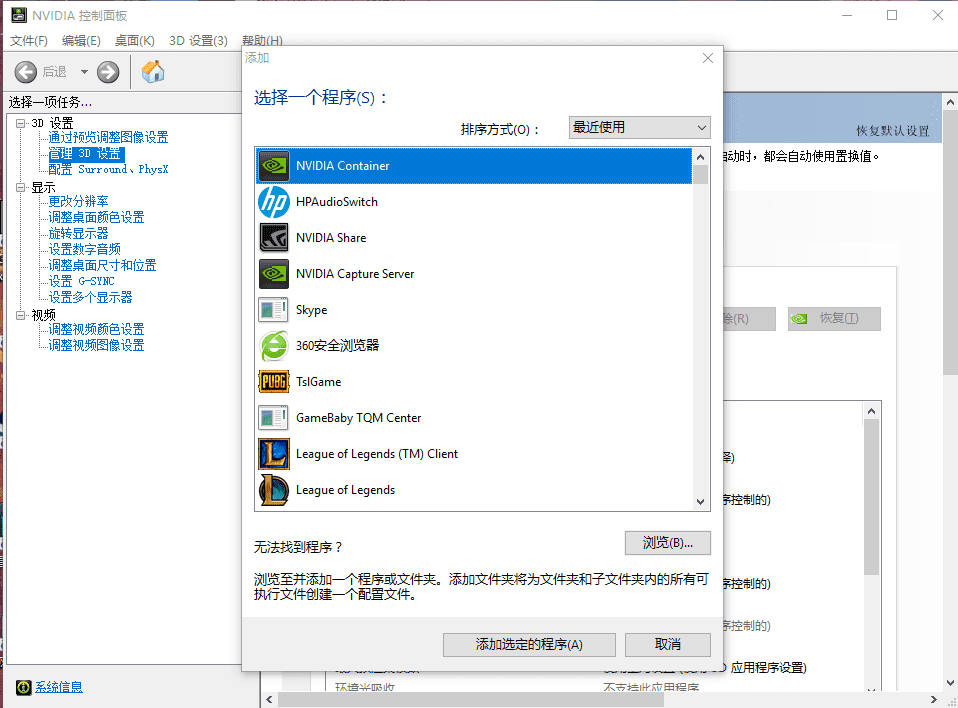Collapse the 显示 tree node
Image resolution: width=958 pixels, height=708 pixels.
(x=21, y=187)
